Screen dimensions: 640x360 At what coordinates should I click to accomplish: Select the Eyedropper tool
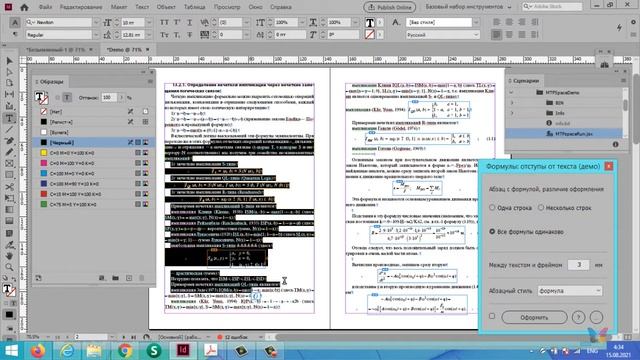9,245
